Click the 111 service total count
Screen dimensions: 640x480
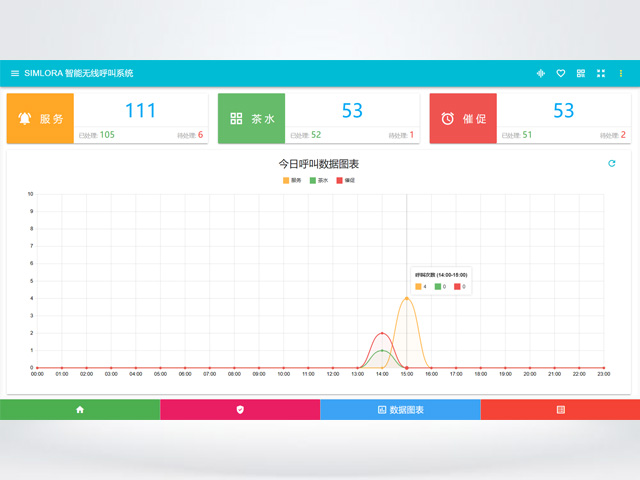pyautogui.click(x=140, y=111)
